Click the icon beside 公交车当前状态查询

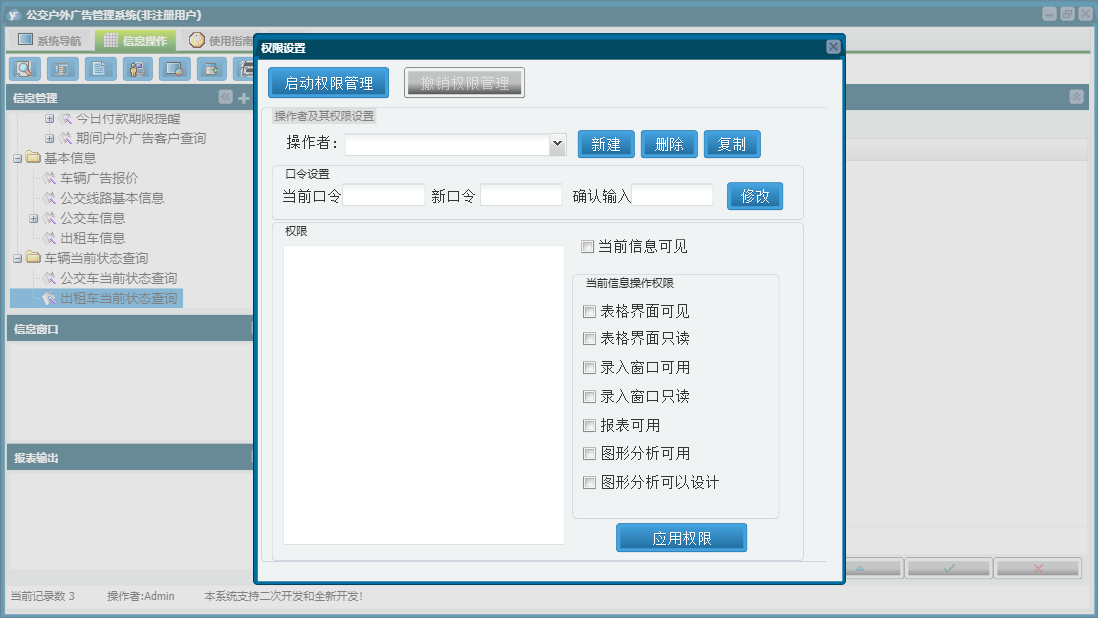49,279
